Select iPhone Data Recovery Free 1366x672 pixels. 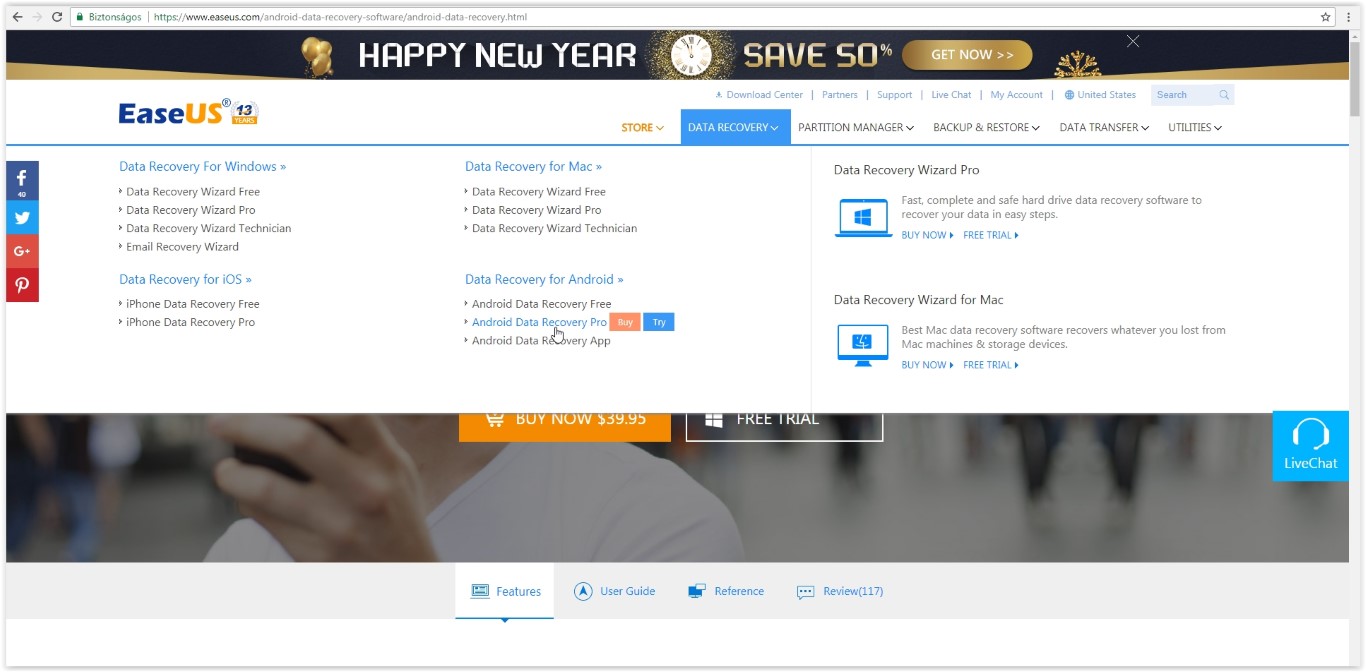coord(193,304)
